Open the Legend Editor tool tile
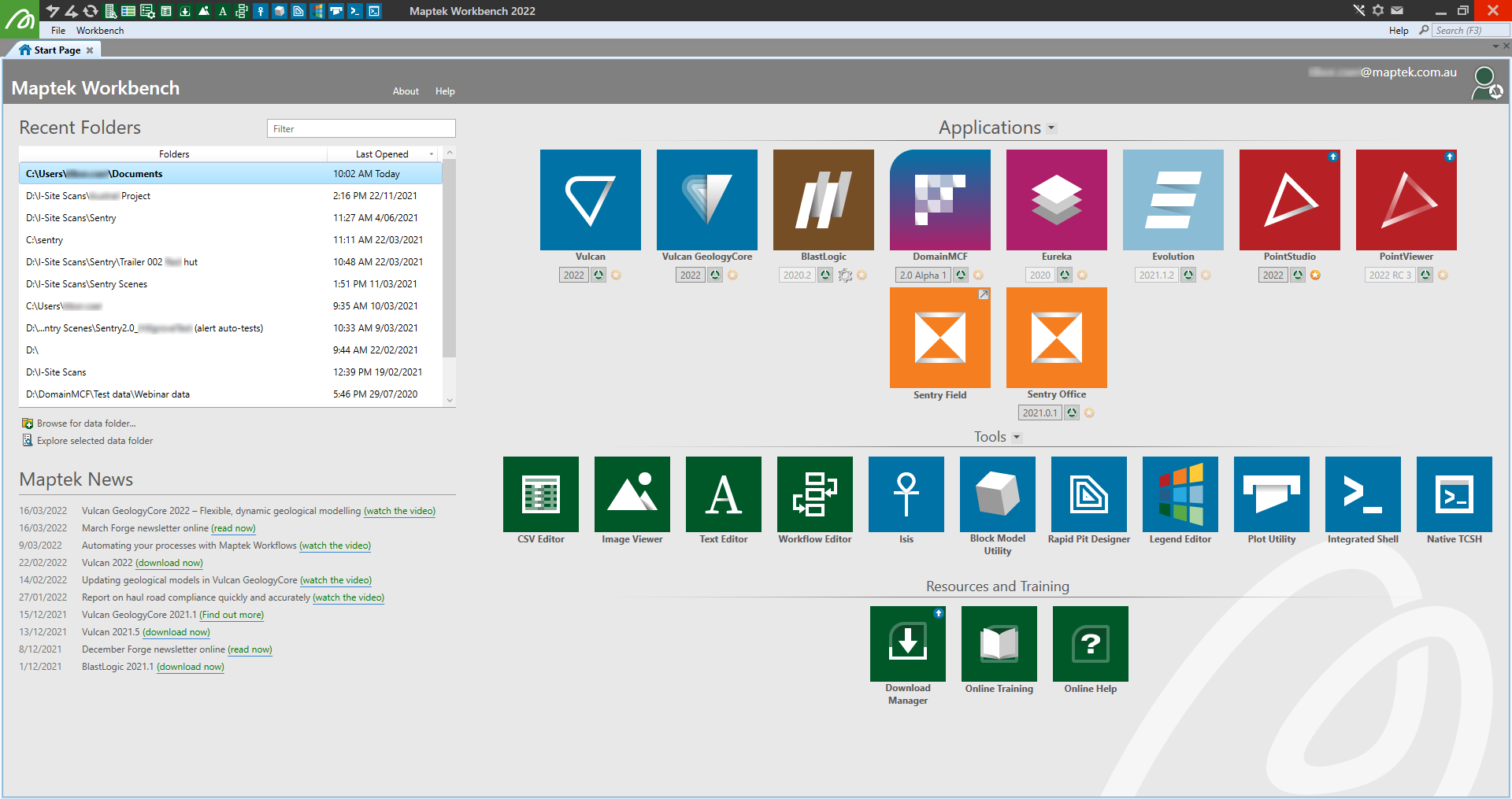The width and height of the screenshot is (1512, 799). click(1180, 494)
